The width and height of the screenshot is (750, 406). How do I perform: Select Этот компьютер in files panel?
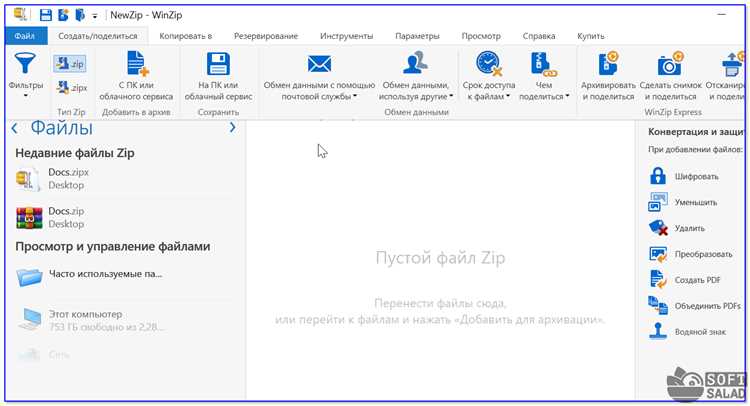coord(124,320)
